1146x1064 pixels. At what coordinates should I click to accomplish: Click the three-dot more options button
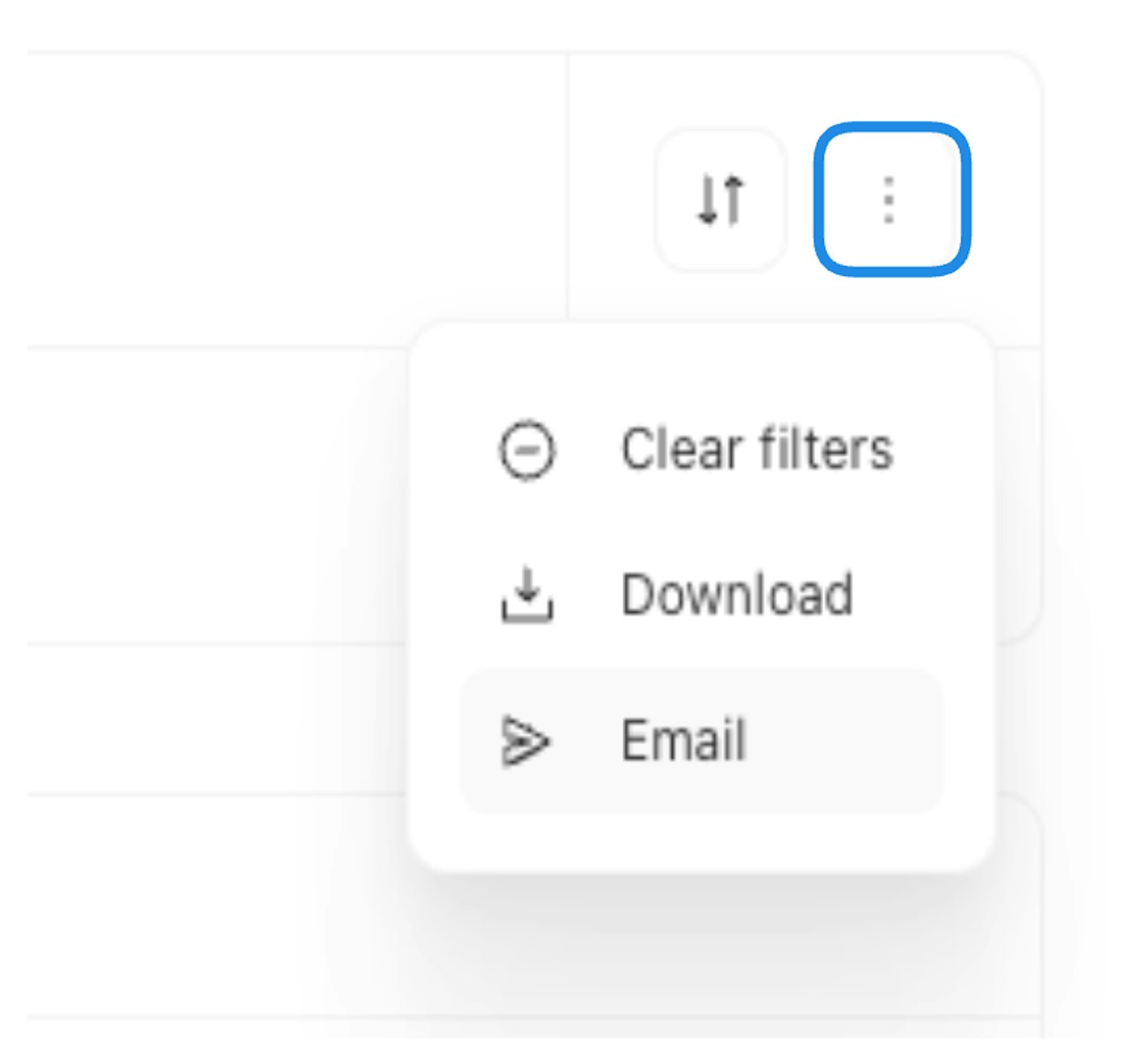890,200
